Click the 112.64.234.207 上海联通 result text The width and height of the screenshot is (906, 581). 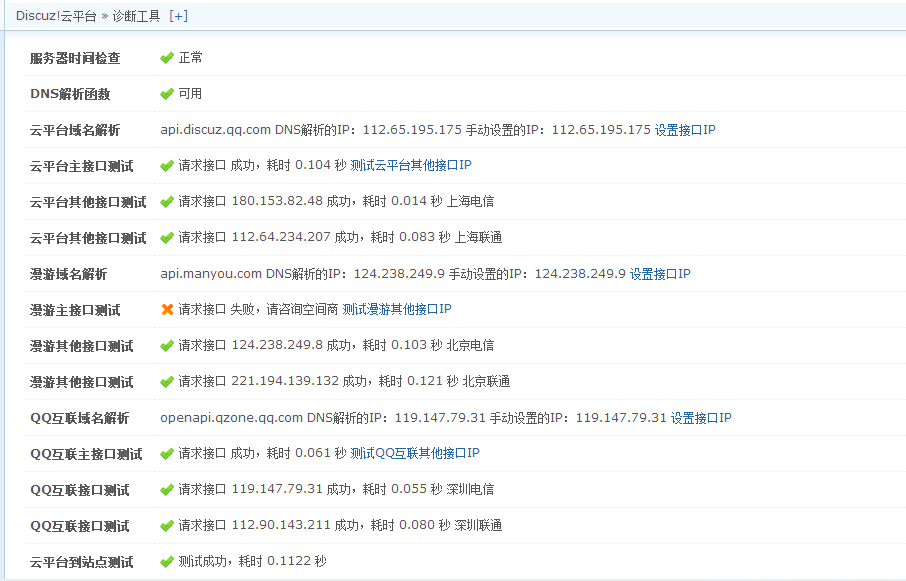340,237
